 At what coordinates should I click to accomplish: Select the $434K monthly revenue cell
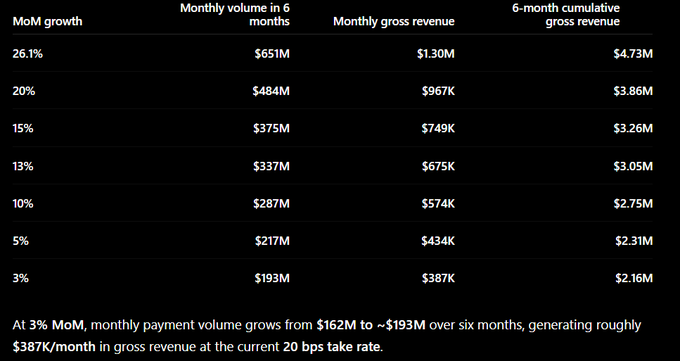coord(438,241)
